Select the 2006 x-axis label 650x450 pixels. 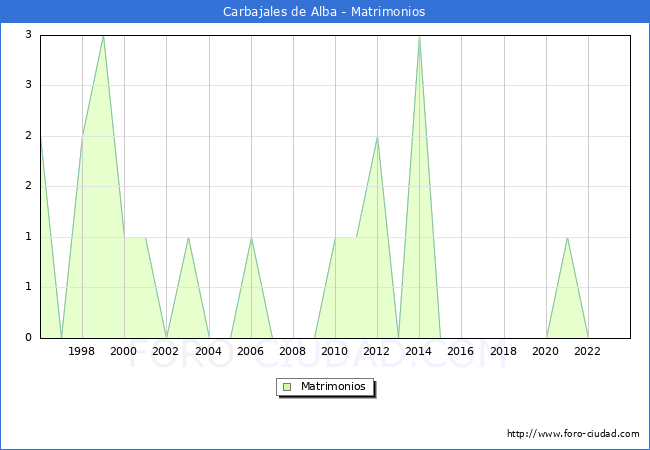pyautogui.click(x=250, y=351)
